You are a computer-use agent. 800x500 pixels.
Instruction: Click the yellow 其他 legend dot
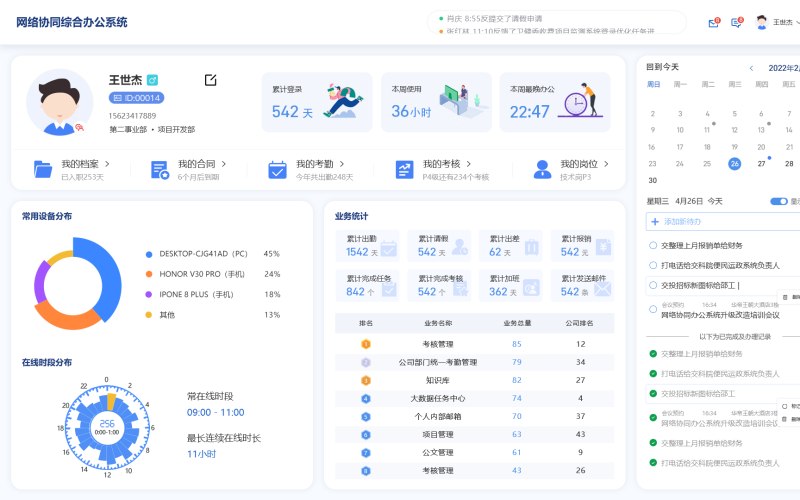click(x=149, y=315)
